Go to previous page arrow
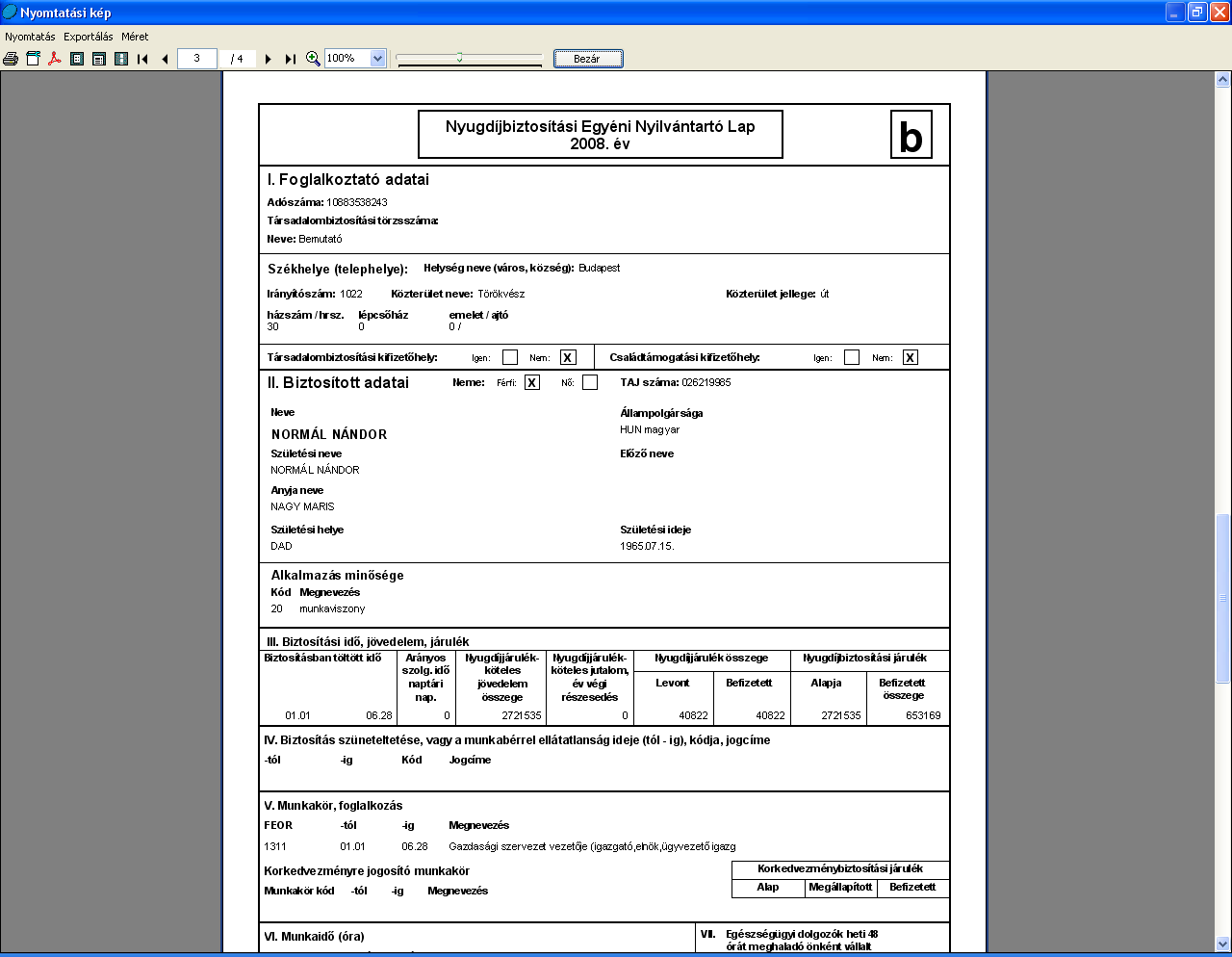This screenshot has height=957, width=1232. tap(166, 59)
